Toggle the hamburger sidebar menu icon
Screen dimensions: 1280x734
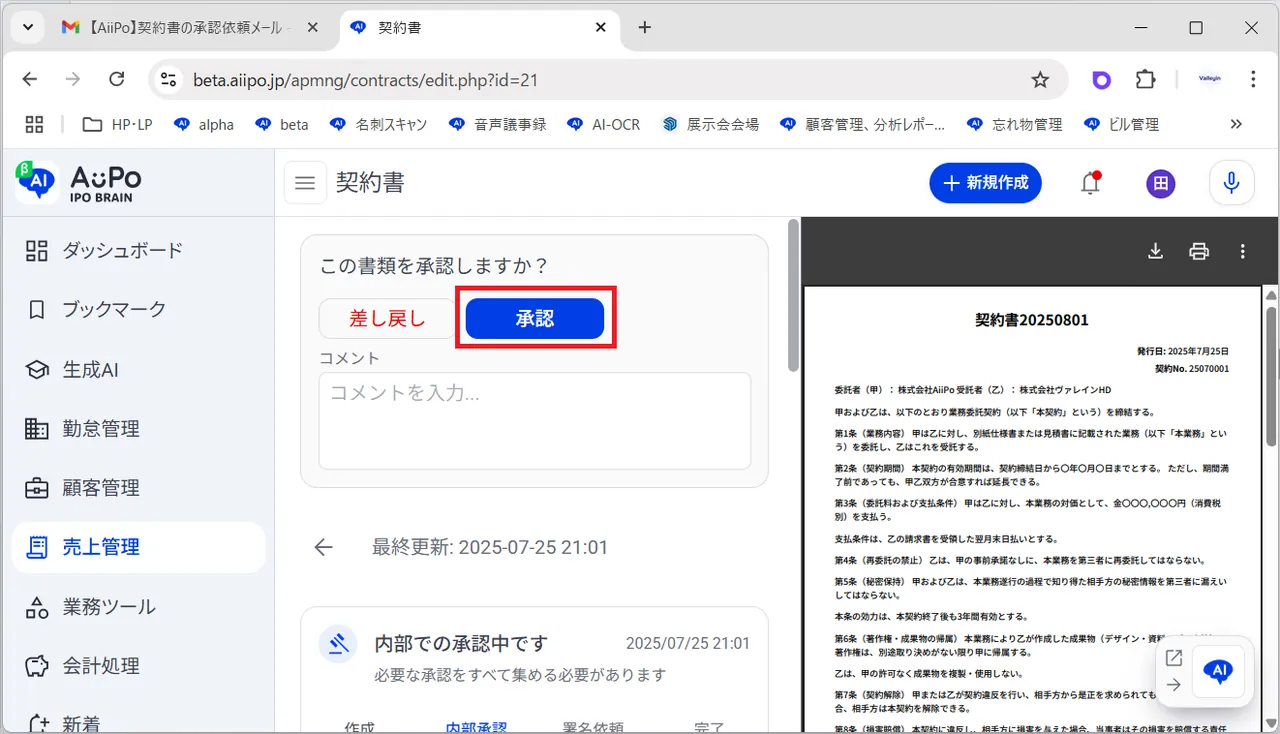(305, 183)
